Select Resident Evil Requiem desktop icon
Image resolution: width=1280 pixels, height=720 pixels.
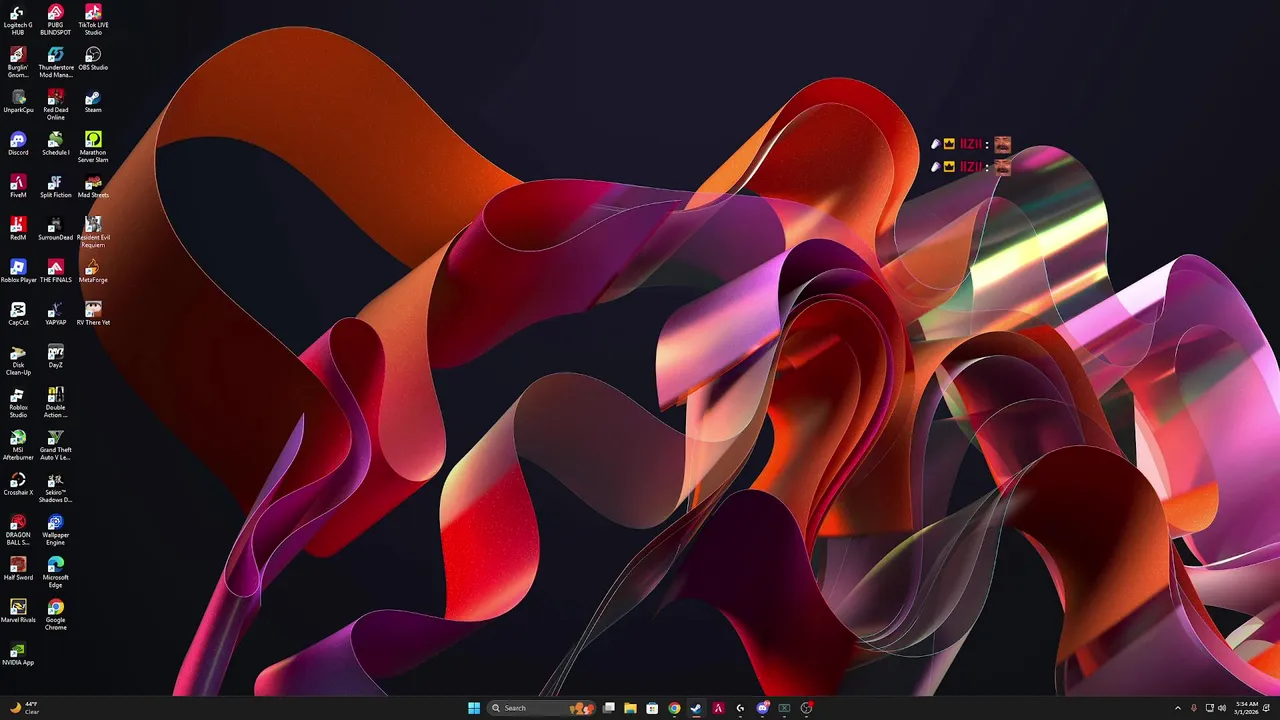93,232
